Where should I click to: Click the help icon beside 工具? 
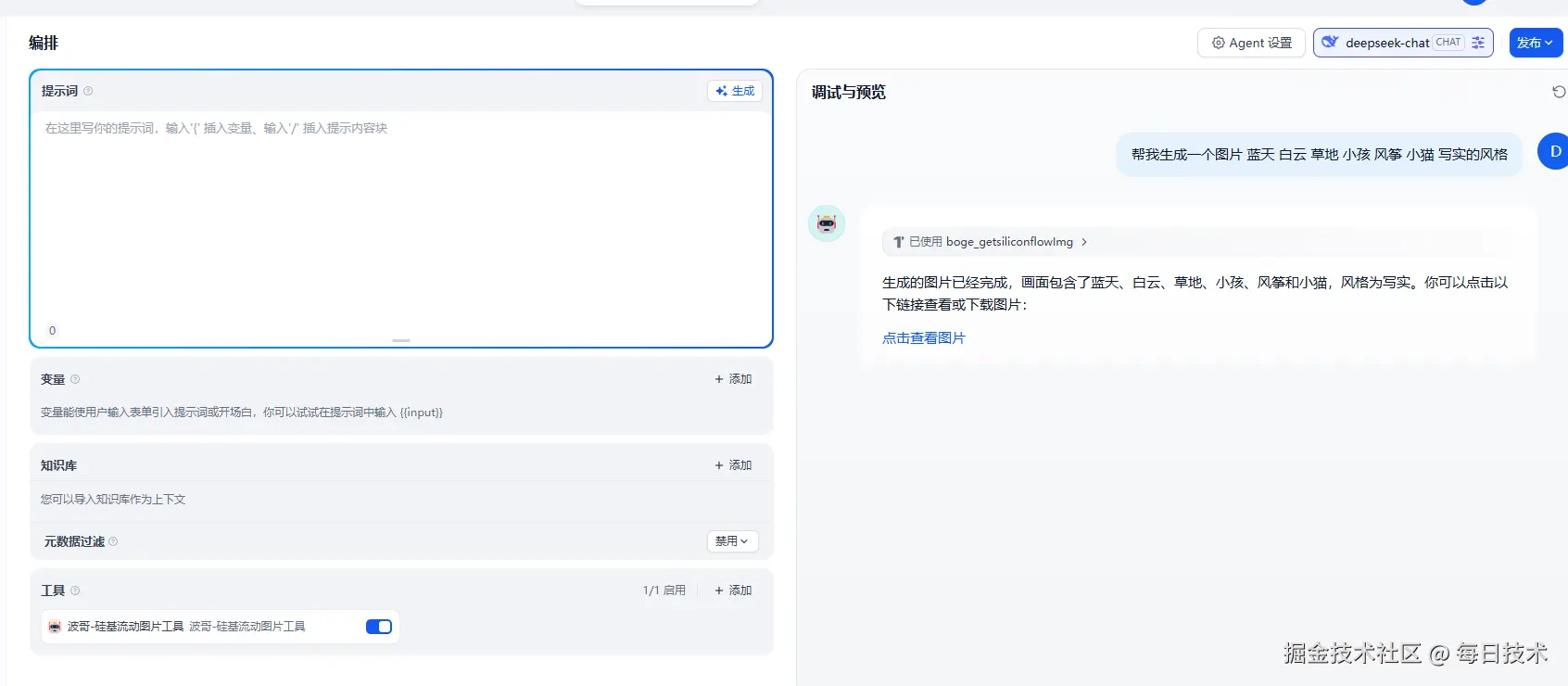click(75, 591)
